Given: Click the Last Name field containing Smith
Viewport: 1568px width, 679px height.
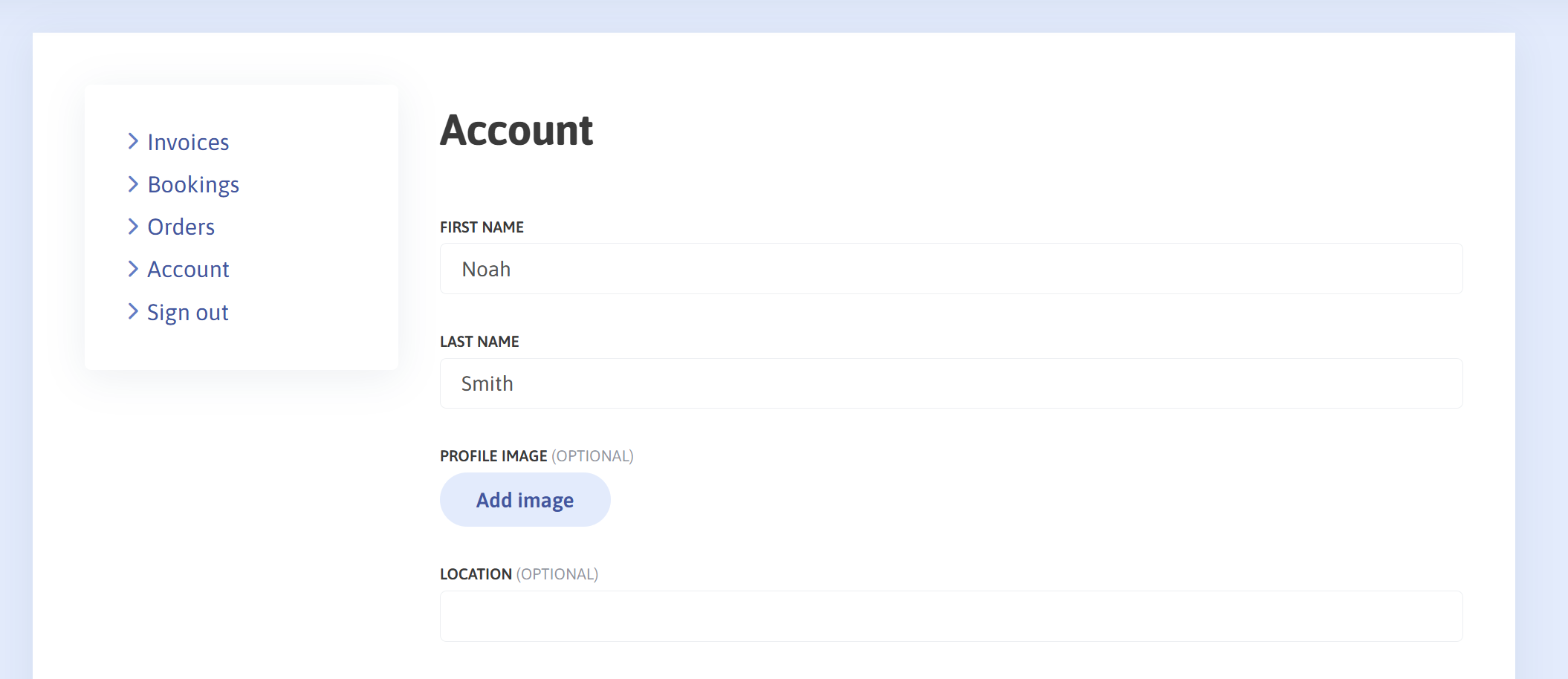Looking at the screenshot, I should 951,383.
